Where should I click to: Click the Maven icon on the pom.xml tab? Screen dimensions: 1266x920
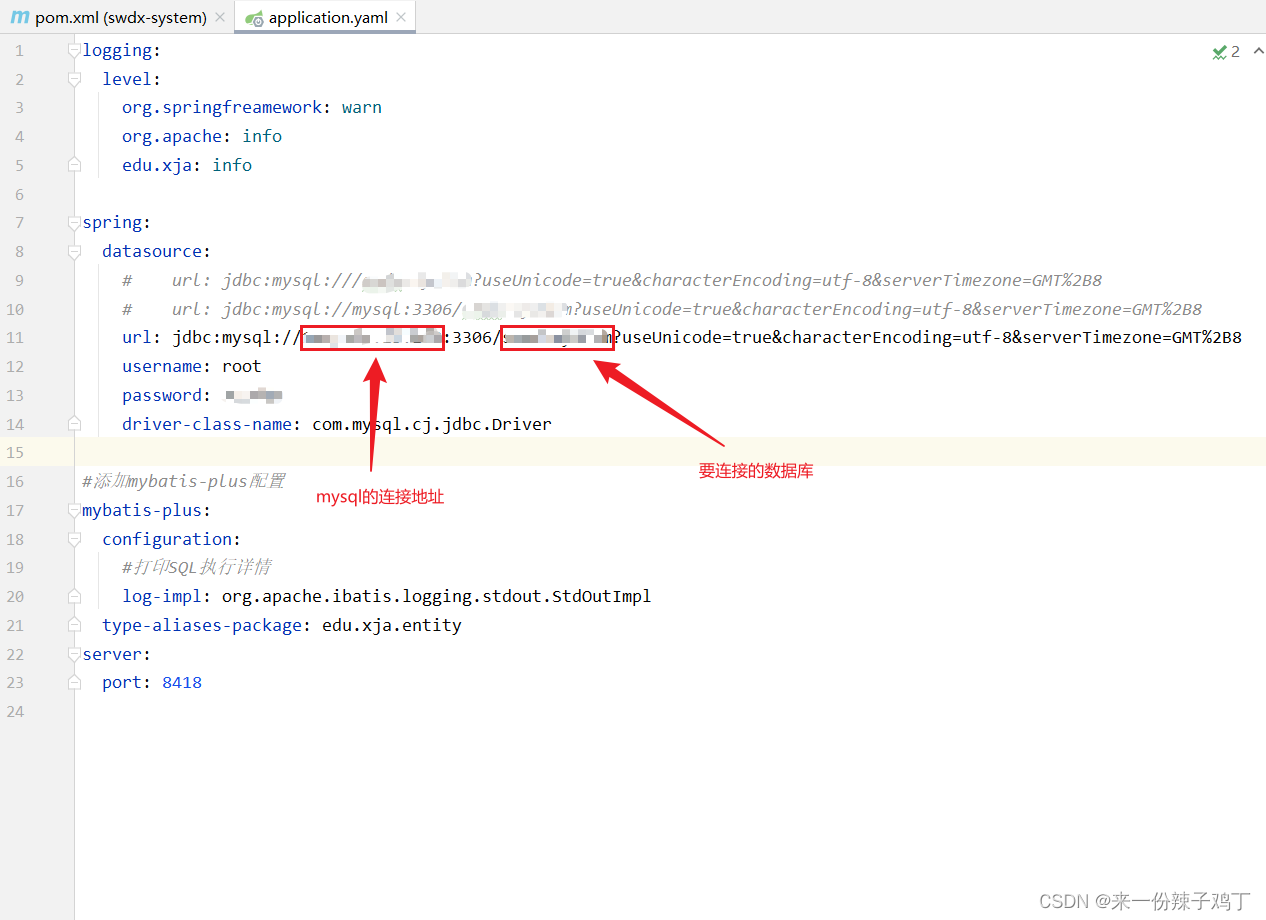18,16
